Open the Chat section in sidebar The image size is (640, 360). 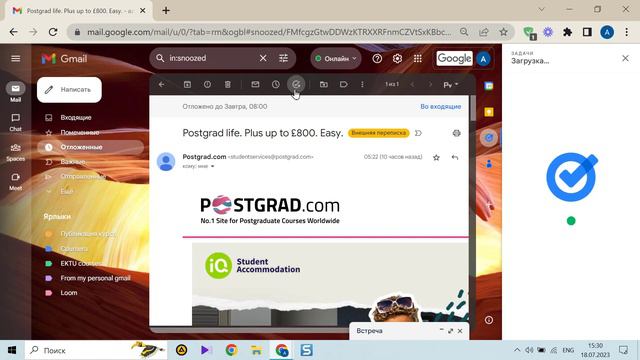click(x=16, y=122)
